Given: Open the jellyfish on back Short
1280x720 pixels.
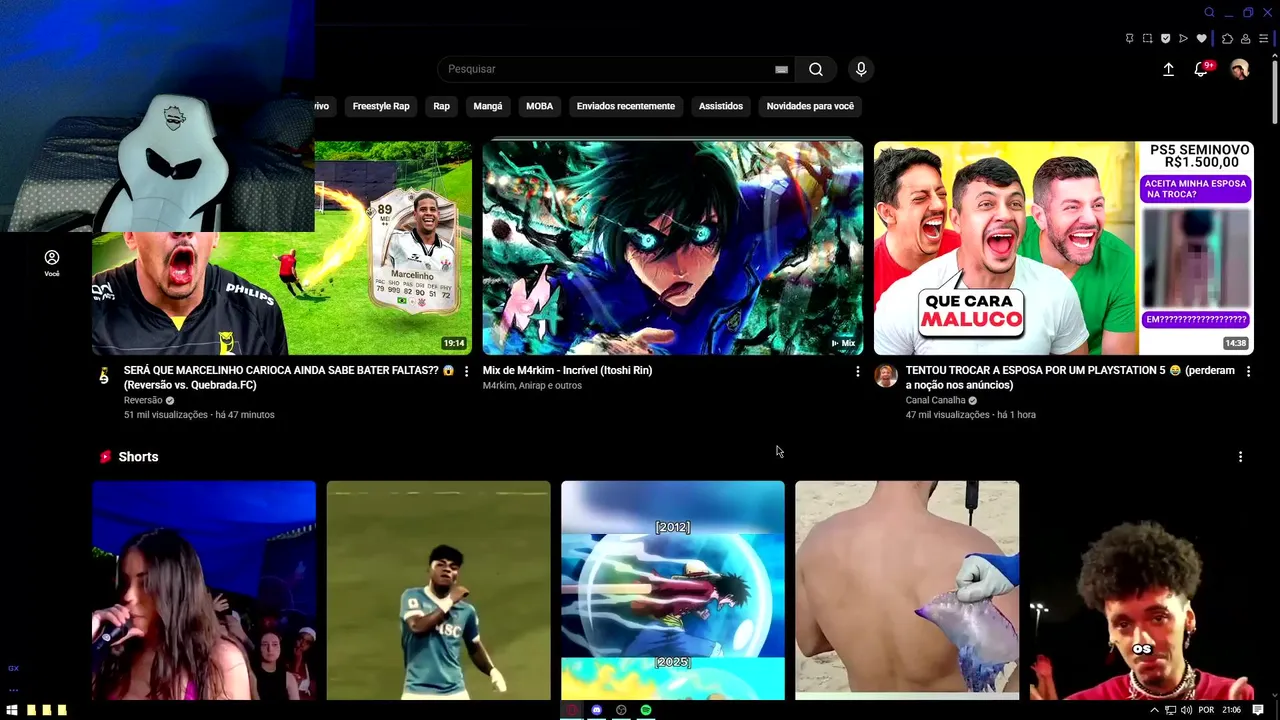Looking at the screenshot, I should pyautogui.click(x=907, y=590).
